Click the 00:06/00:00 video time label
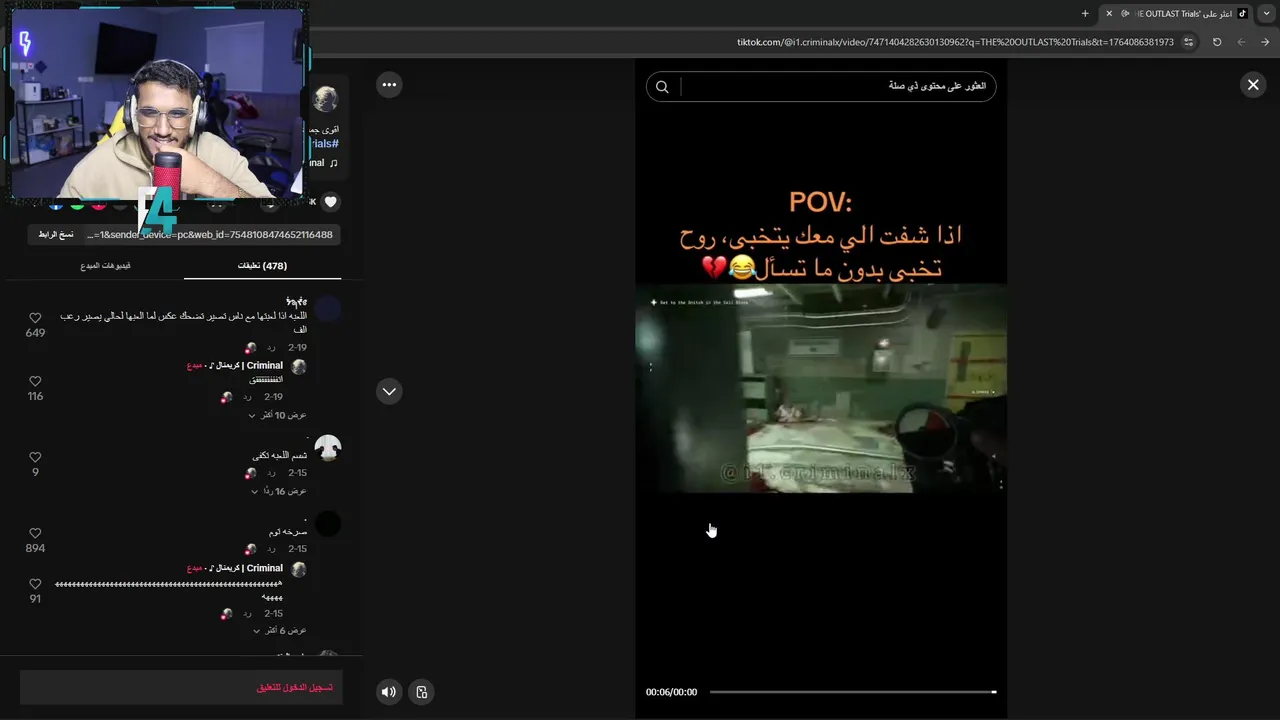This screenshot has width=1280, height=720. click(671, 692)
